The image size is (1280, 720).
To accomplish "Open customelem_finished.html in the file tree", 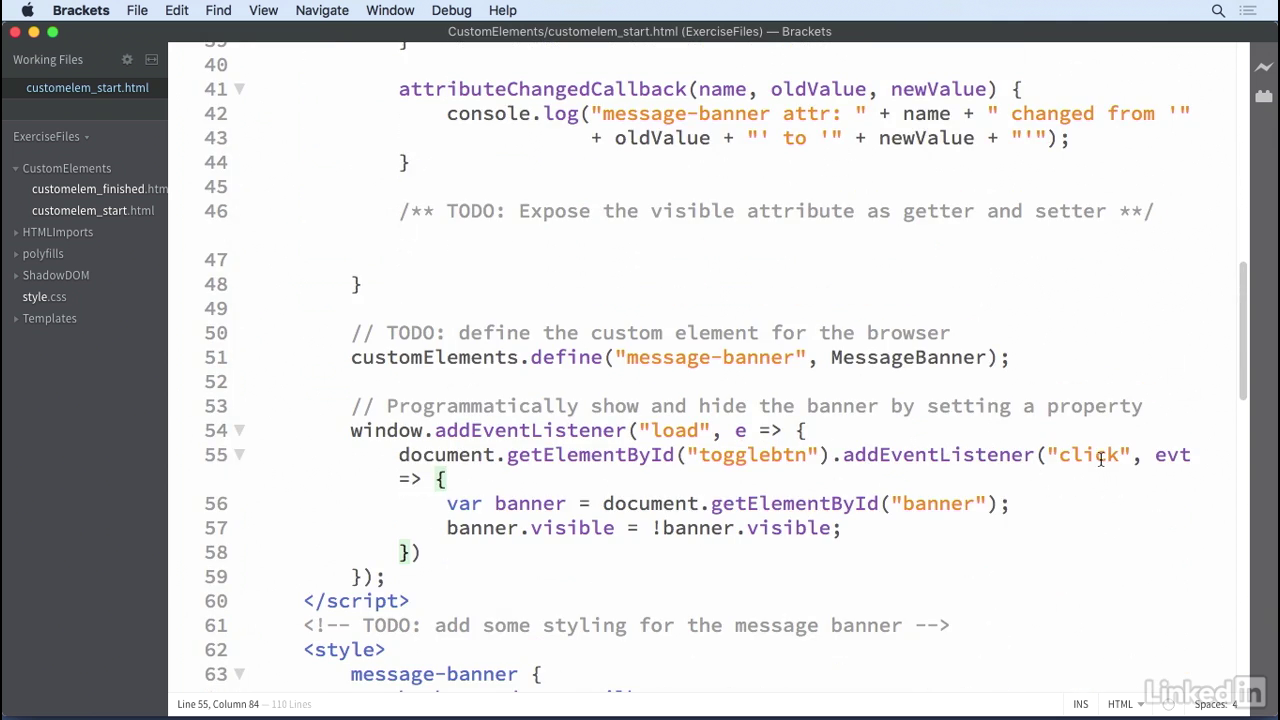I will tap(99, 189).
